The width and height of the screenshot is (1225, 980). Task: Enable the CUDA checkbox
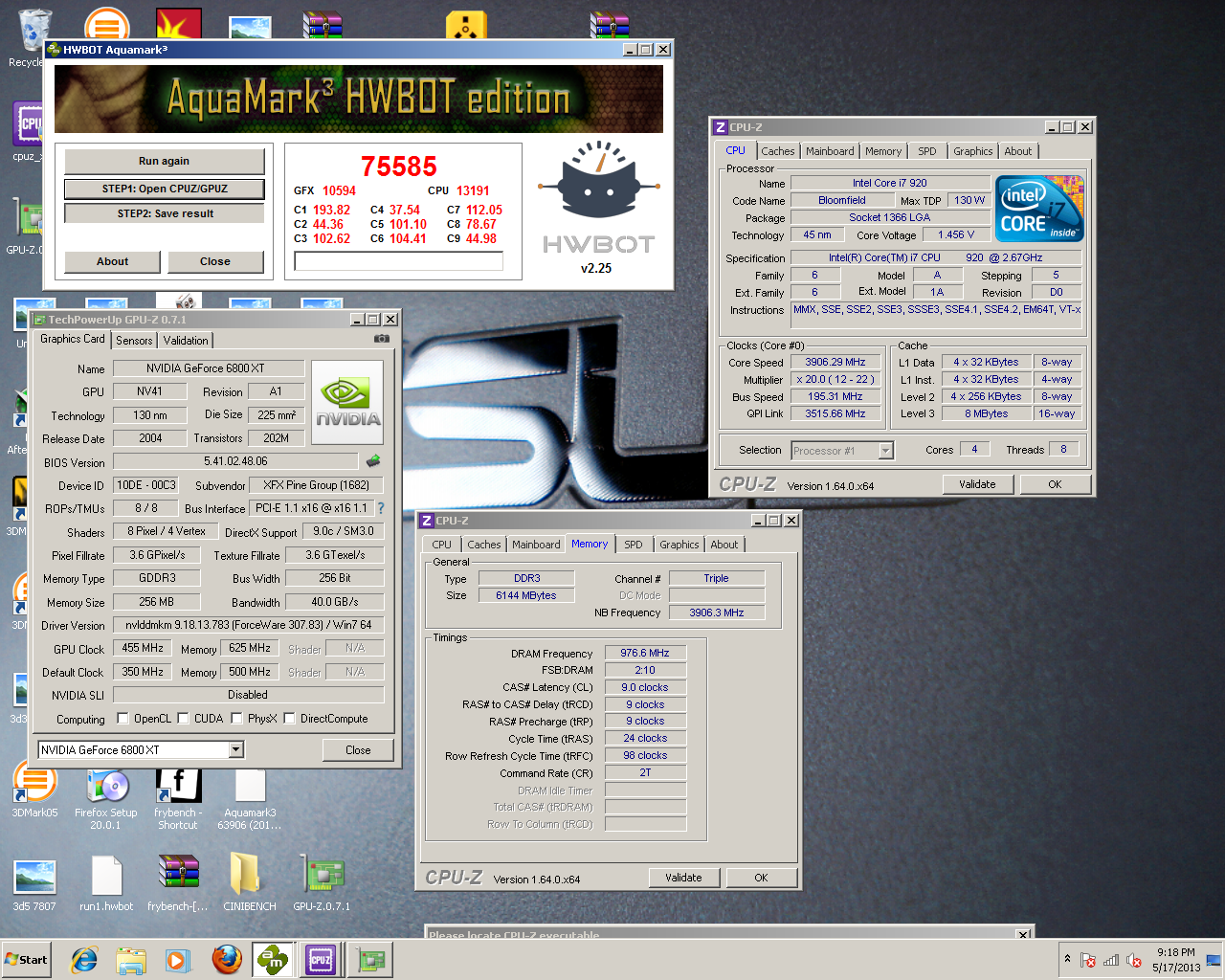183,719
